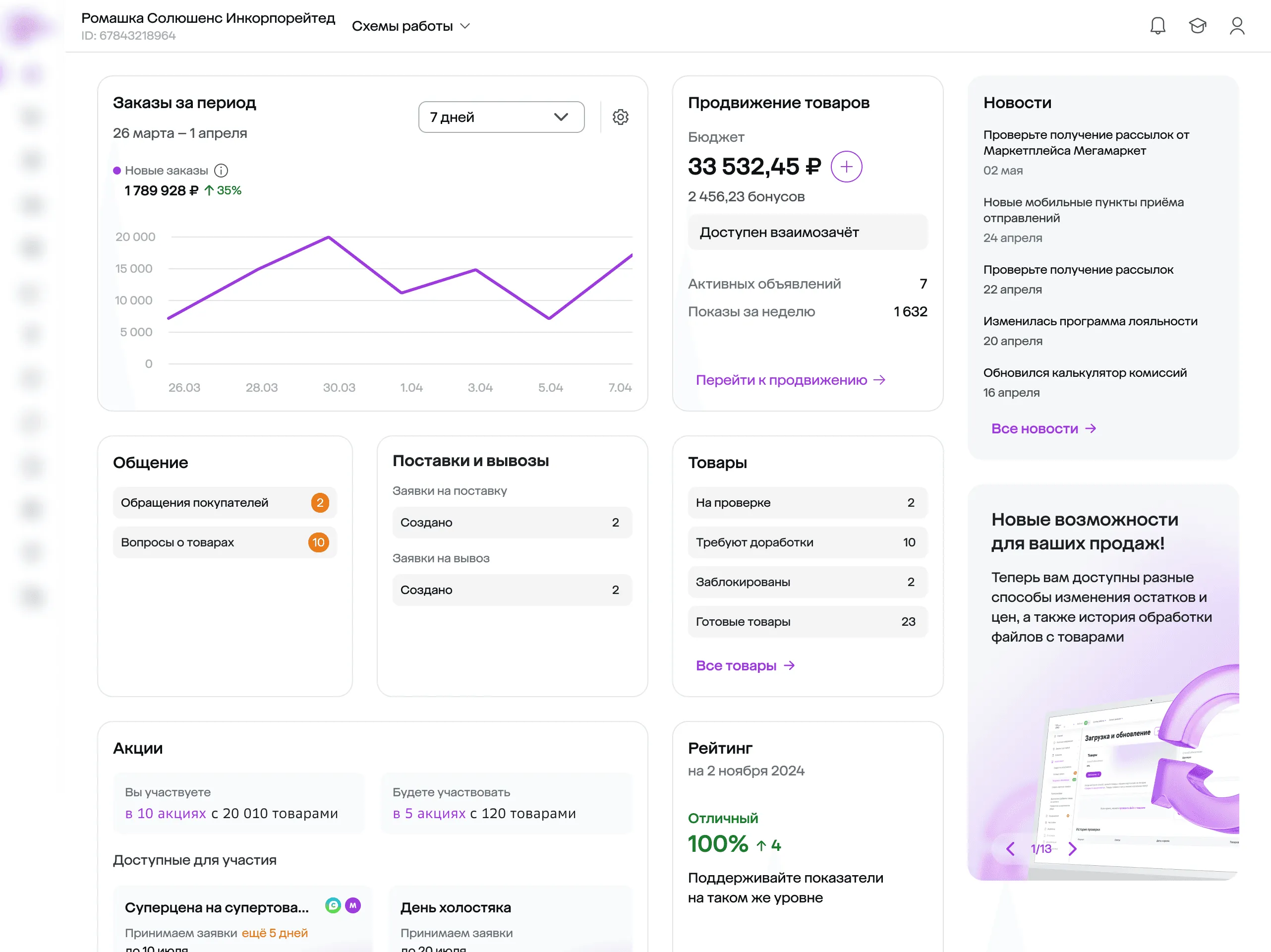This screenshot has height=952, width=1271.
Task: Open the graduation cap training icon
Action: click(x=1198, y=26)
